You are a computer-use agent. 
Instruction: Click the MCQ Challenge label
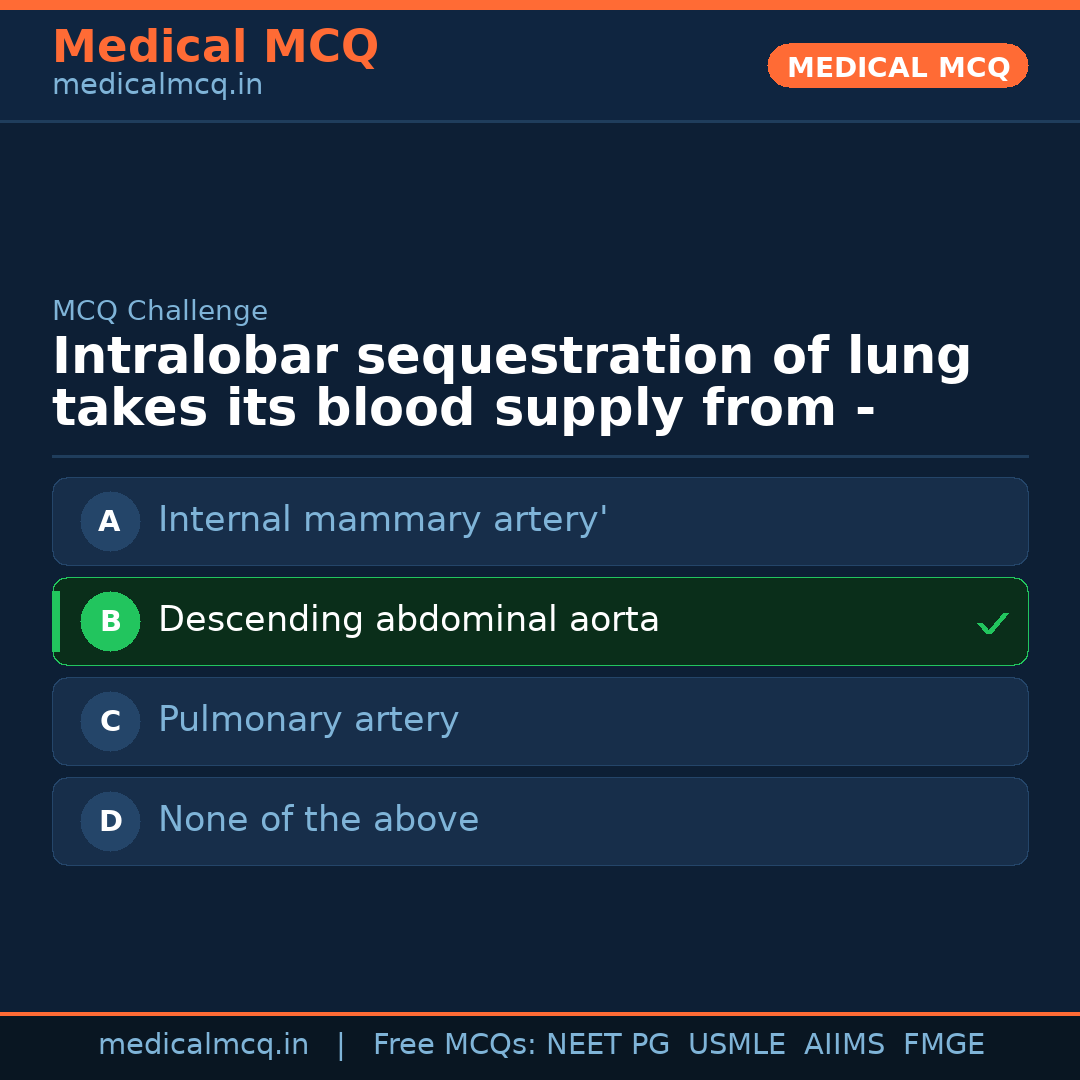pyautogui.click(x=160, y=311)
